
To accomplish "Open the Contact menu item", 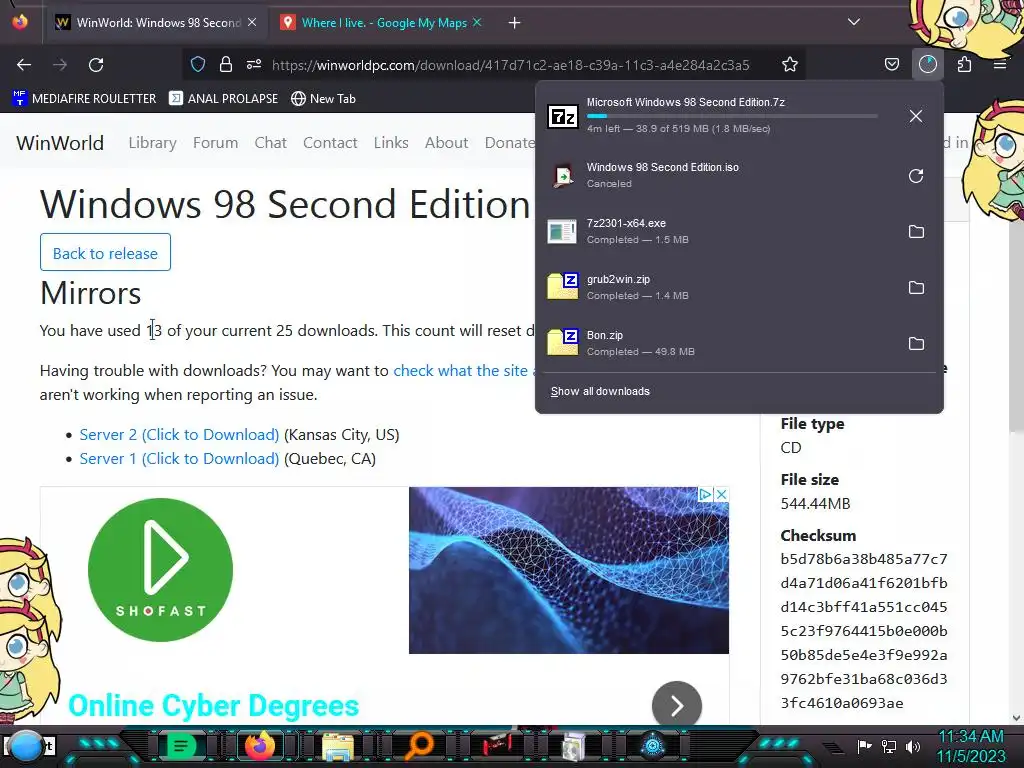I will click(x=330, y=143).
